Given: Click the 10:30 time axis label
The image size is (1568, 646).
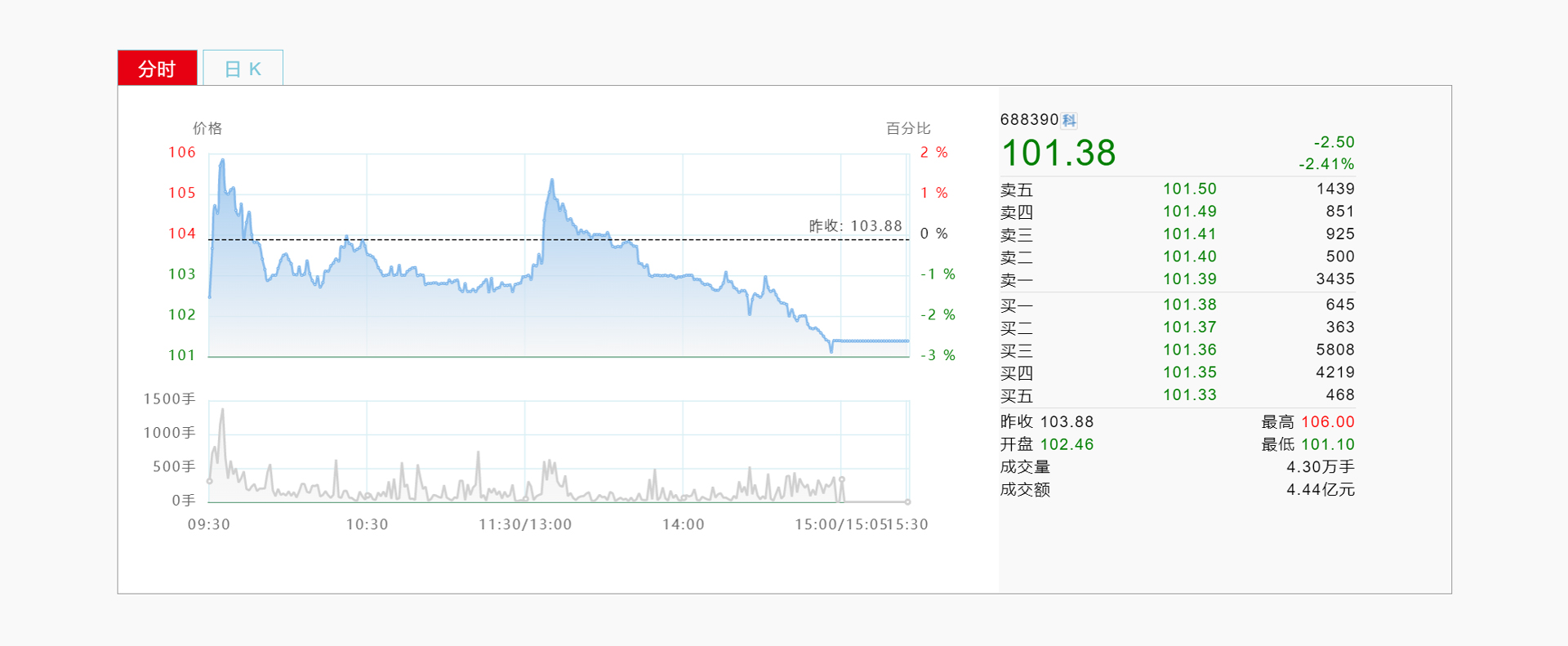Looking at the screenshot, I should point(367,525).
